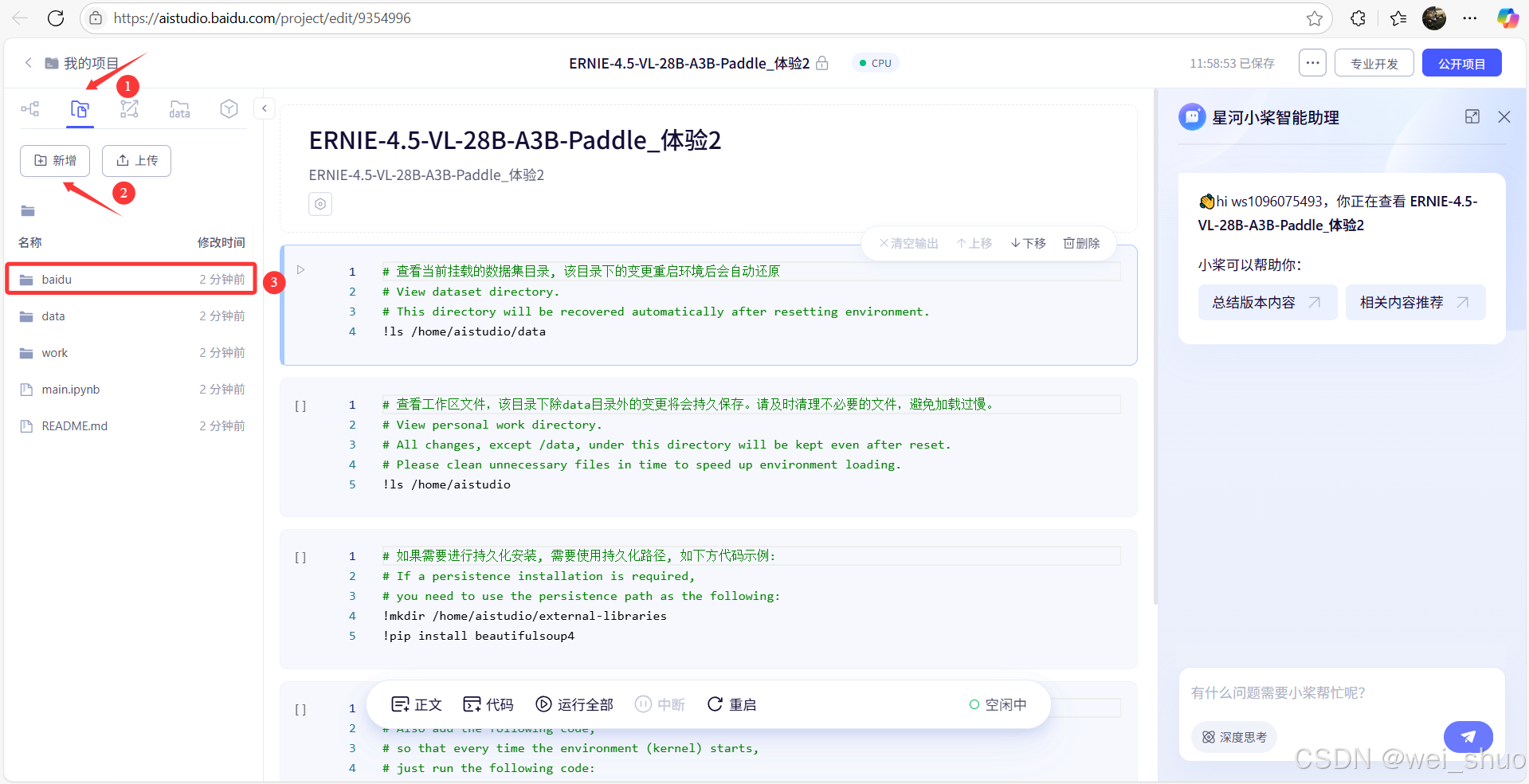This screenshot has height=784, width=1529.
Task: Open the pipeline graph sidebar tab
Action: [x=129, y=109]
